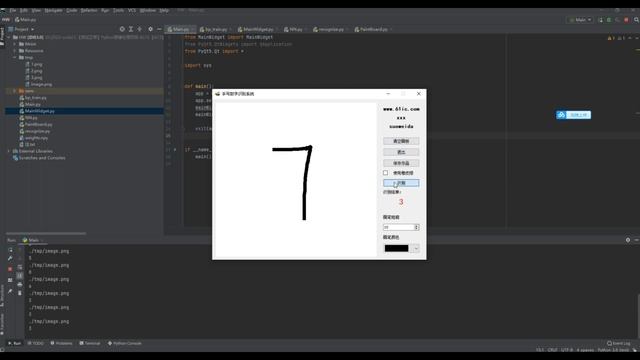Click the Main tab in Run panel
Image resolution: width=640 pixels, height=360 pixels.
pos(33,240)
